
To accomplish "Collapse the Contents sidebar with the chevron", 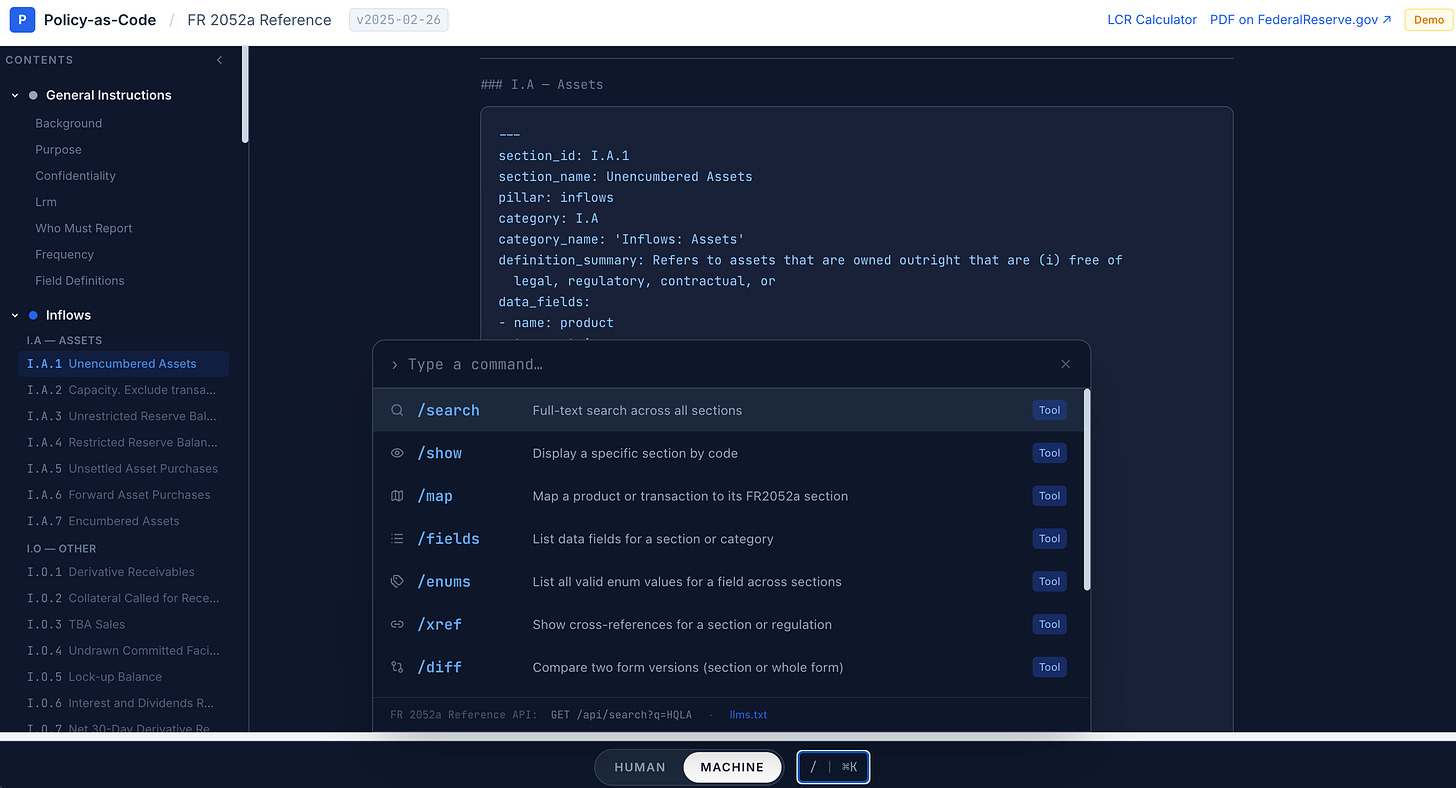I will pos(220,60).
